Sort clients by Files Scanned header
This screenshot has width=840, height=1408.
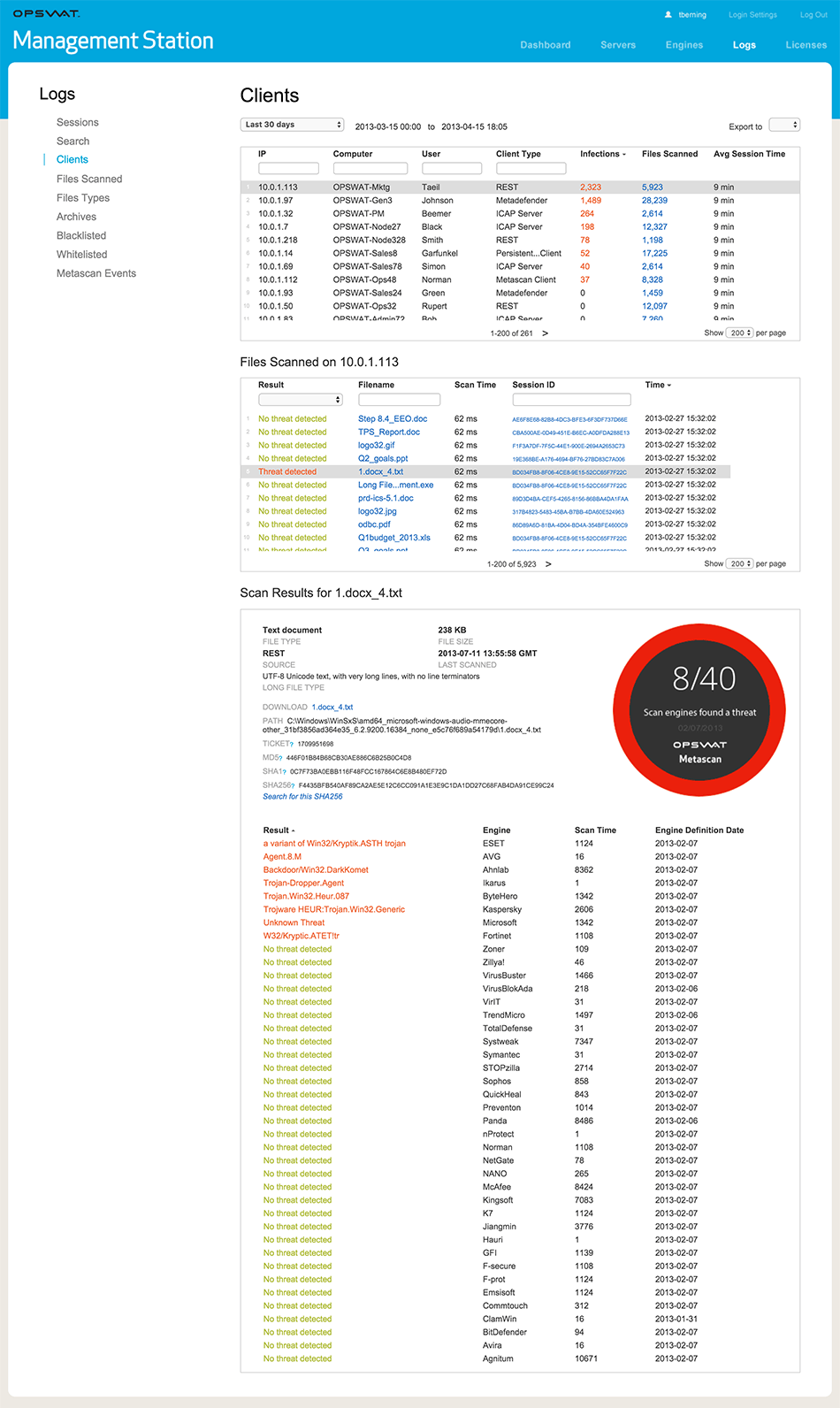pos(669,154)
